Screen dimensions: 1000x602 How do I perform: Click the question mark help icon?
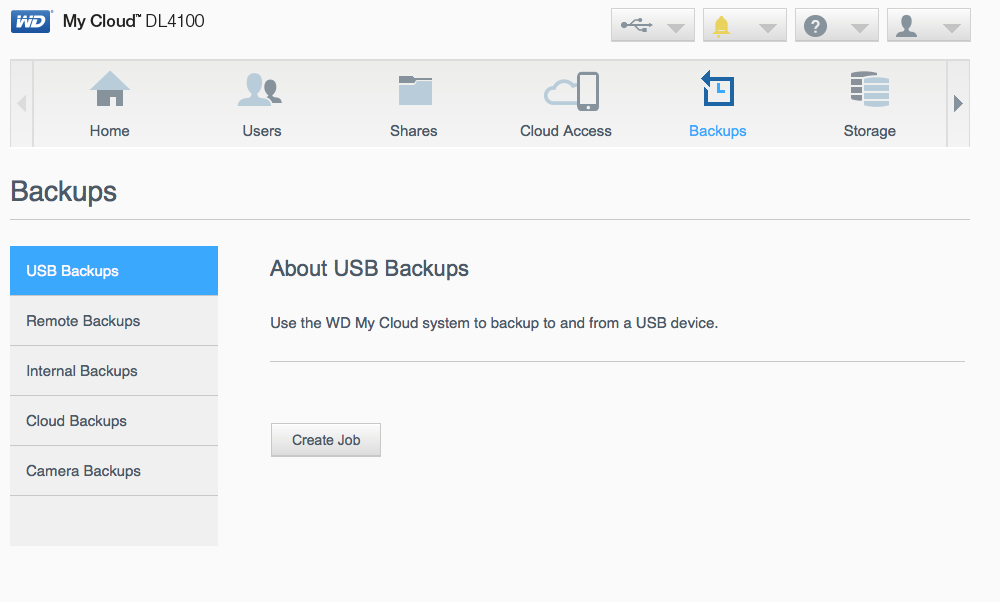point(815,26)
